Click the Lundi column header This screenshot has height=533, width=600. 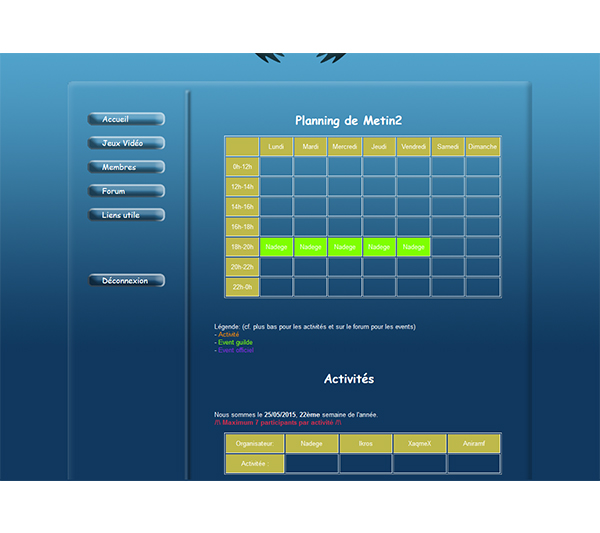tap(277, 147)
